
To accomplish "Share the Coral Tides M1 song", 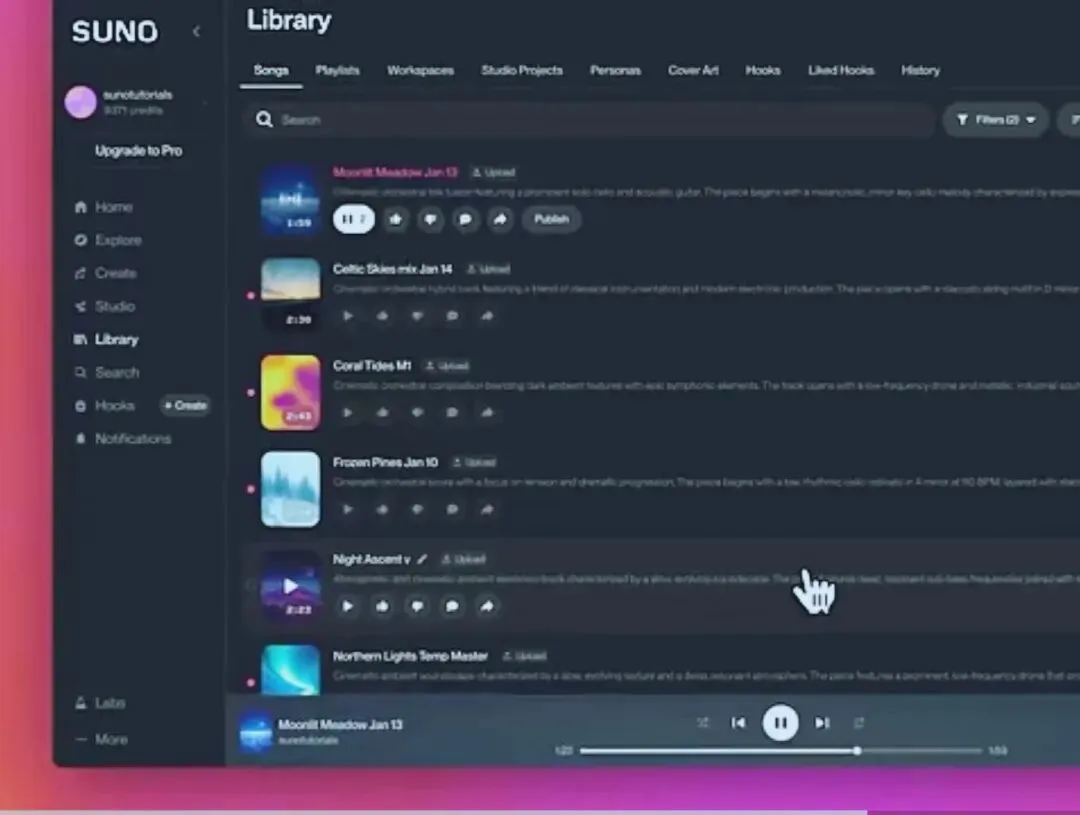I will (487, 413).
